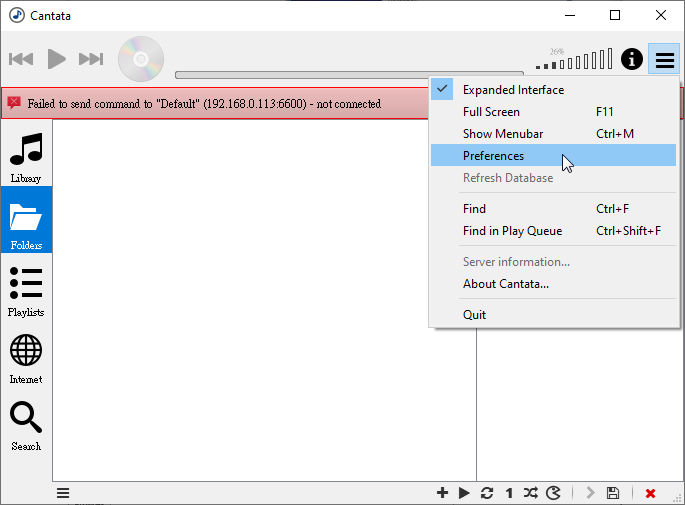
Task: Maximize the Cantata window
Action: click(x=615, y=15)
